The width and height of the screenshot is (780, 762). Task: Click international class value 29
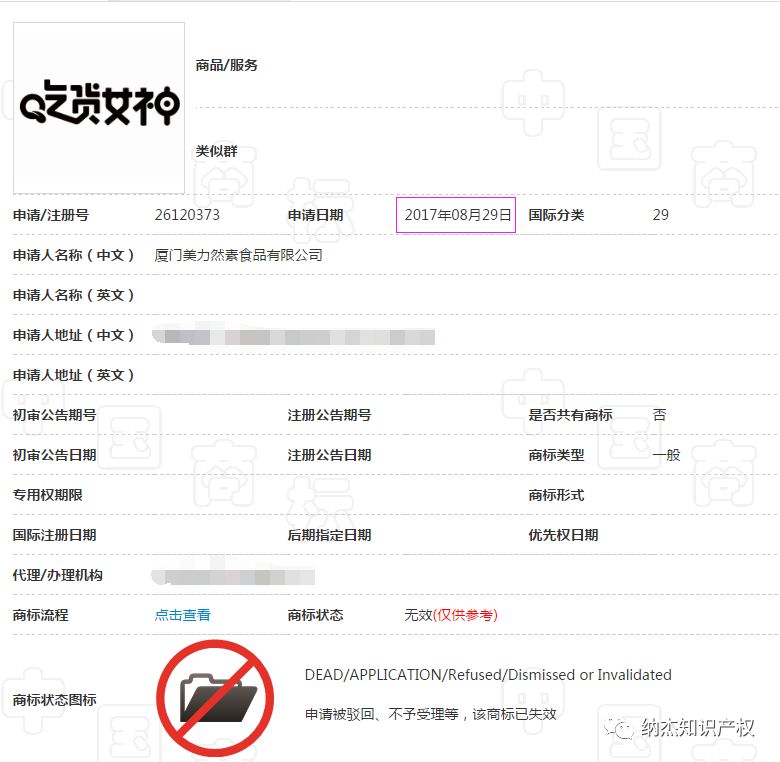point(661,215)
